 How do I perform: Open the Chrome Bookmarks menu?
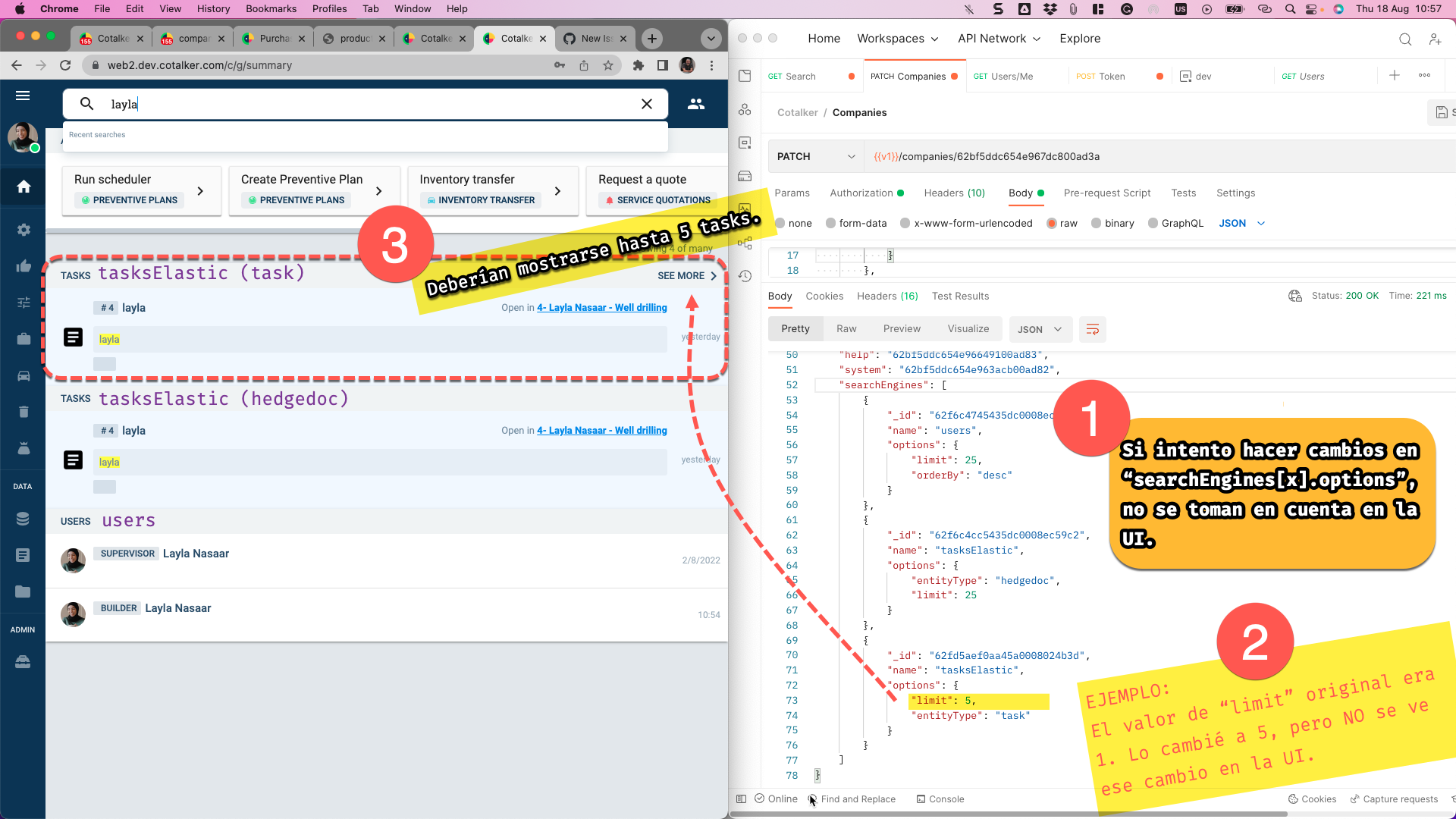click(271, 8)
